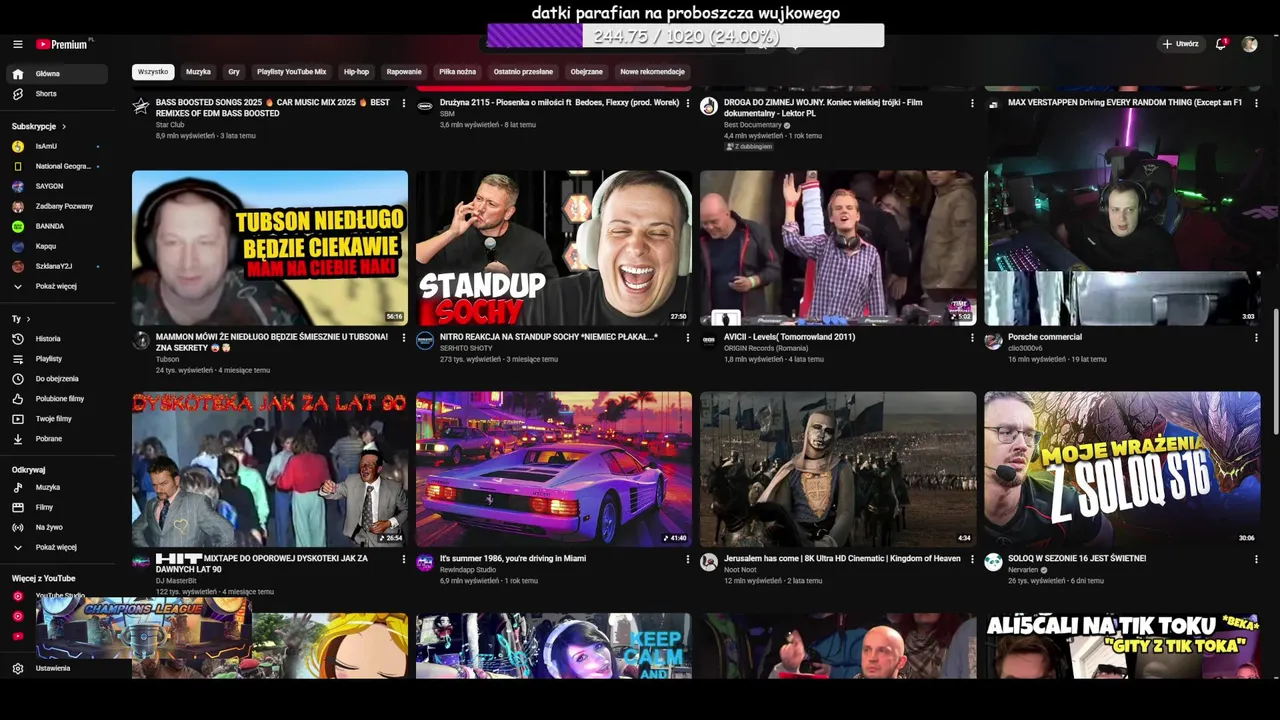Open Tubson channel avatar

pos(141,341)
